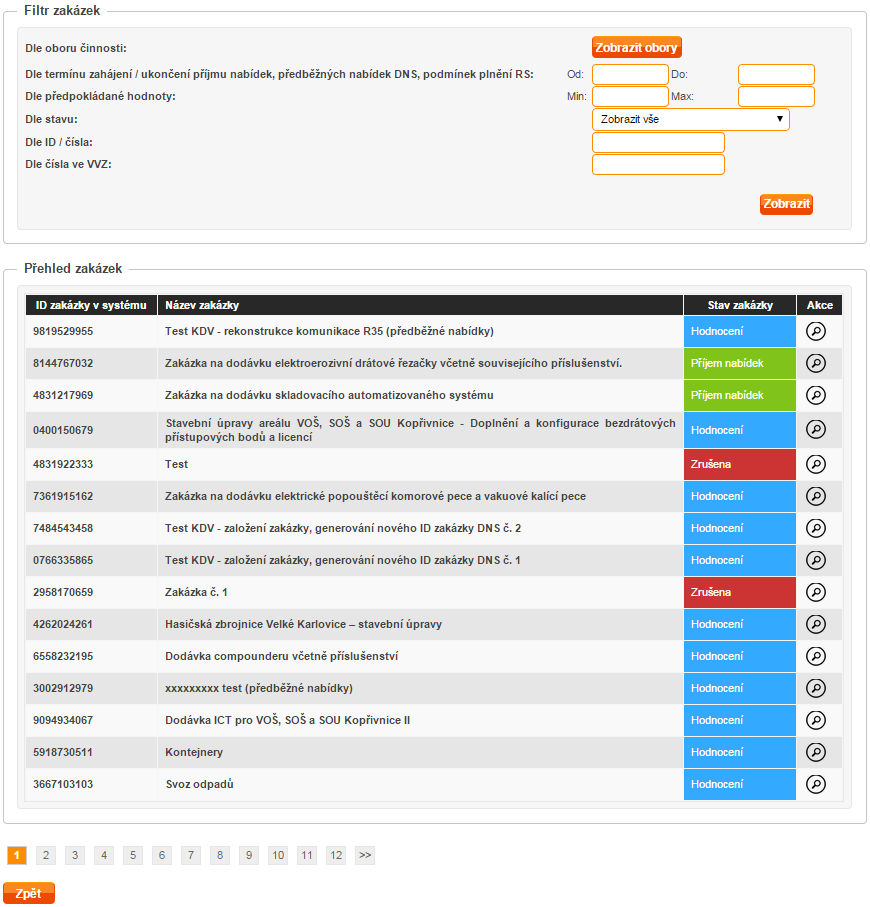This screenshot has width=870, height=907.
Task: Focus the Dle čísla ve VVZ input
Action: click(658, 164)
